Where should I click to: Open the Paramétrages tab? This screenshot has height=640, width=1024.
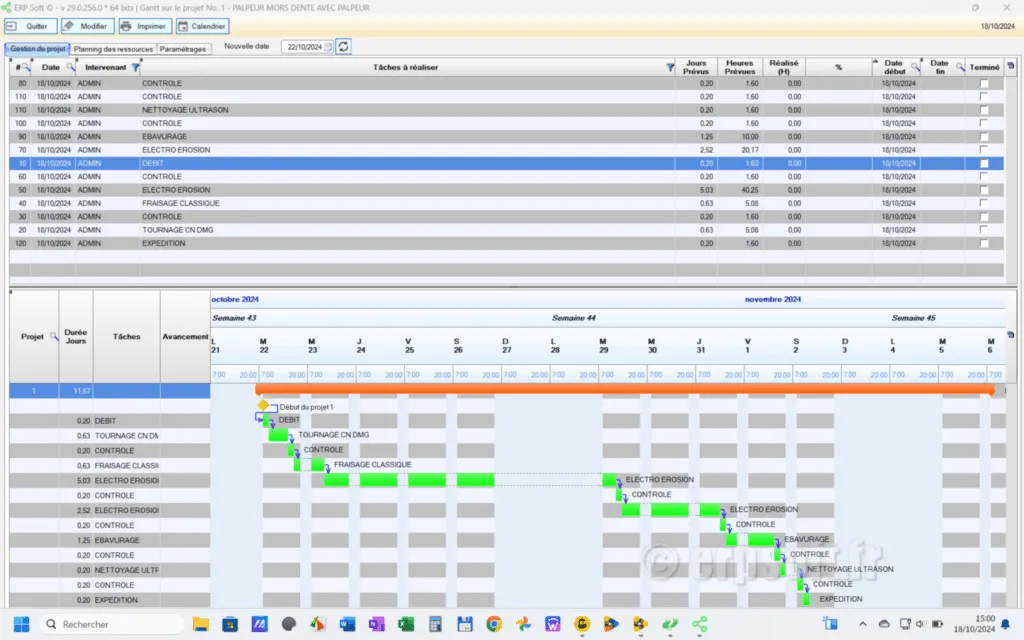184,47
